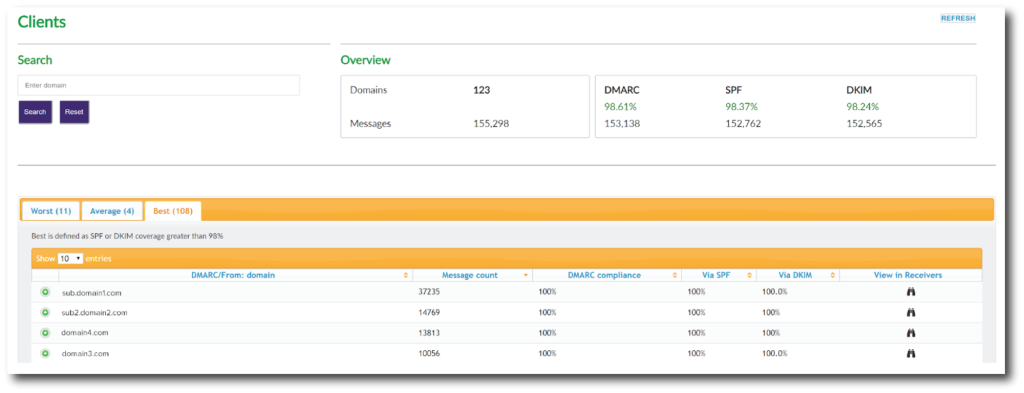This screenshot has width=1024, height=393.
Task: Click the Clients page heading
Action: click(42, 22)
